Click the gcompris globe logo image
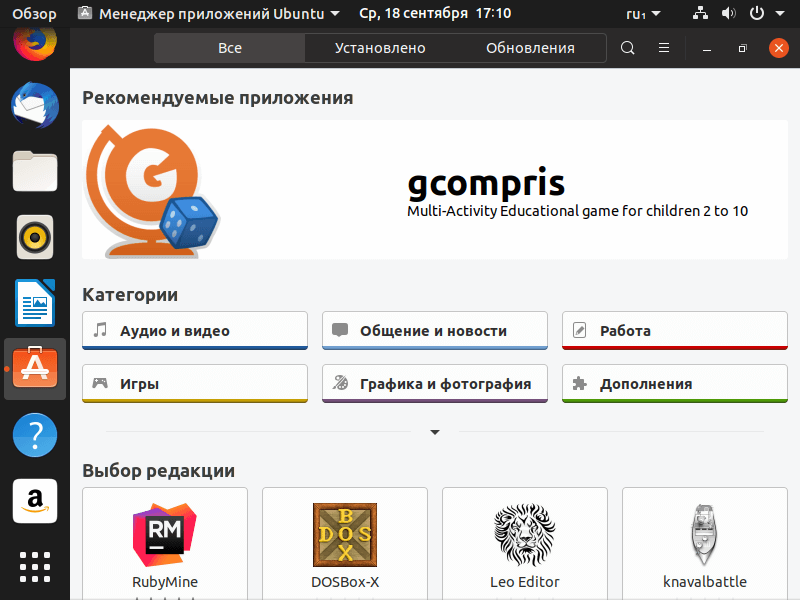 152,191
